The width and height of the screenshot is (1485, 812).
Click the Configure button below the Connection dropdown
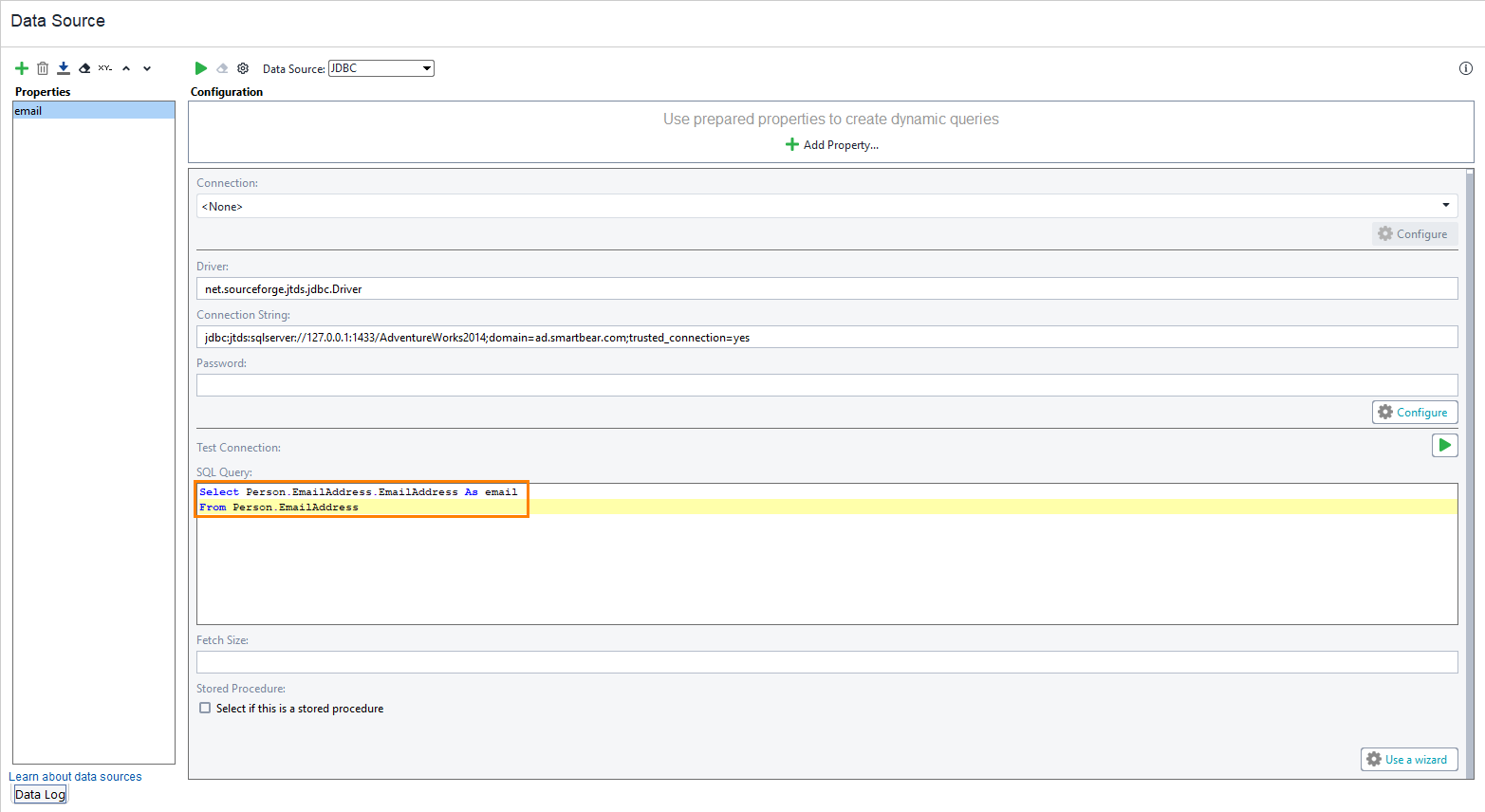point(1414,233)
